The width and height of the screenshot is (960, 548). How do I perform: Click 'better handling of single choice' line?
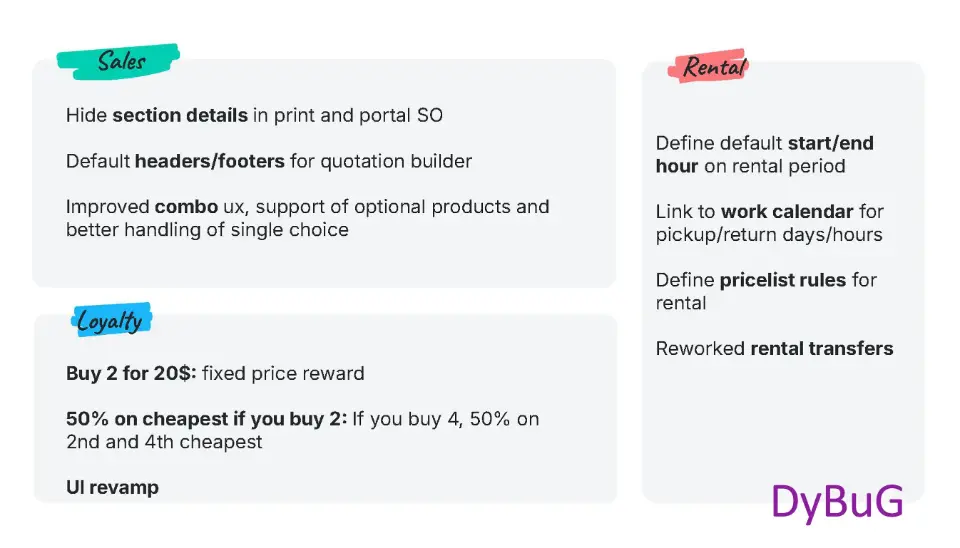[207, 230]
